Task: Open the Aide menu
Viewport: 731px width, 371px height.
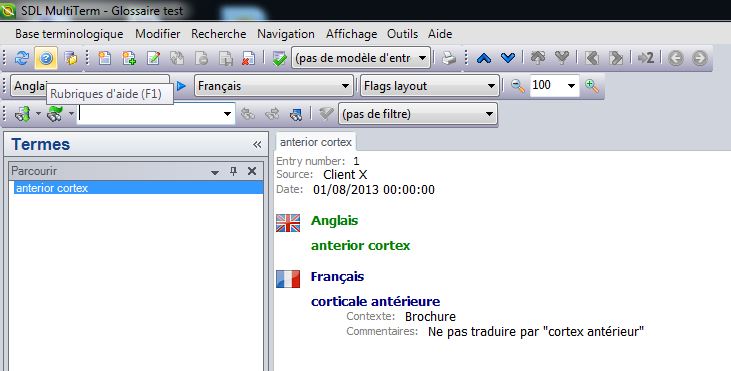Action: point(440,34)
